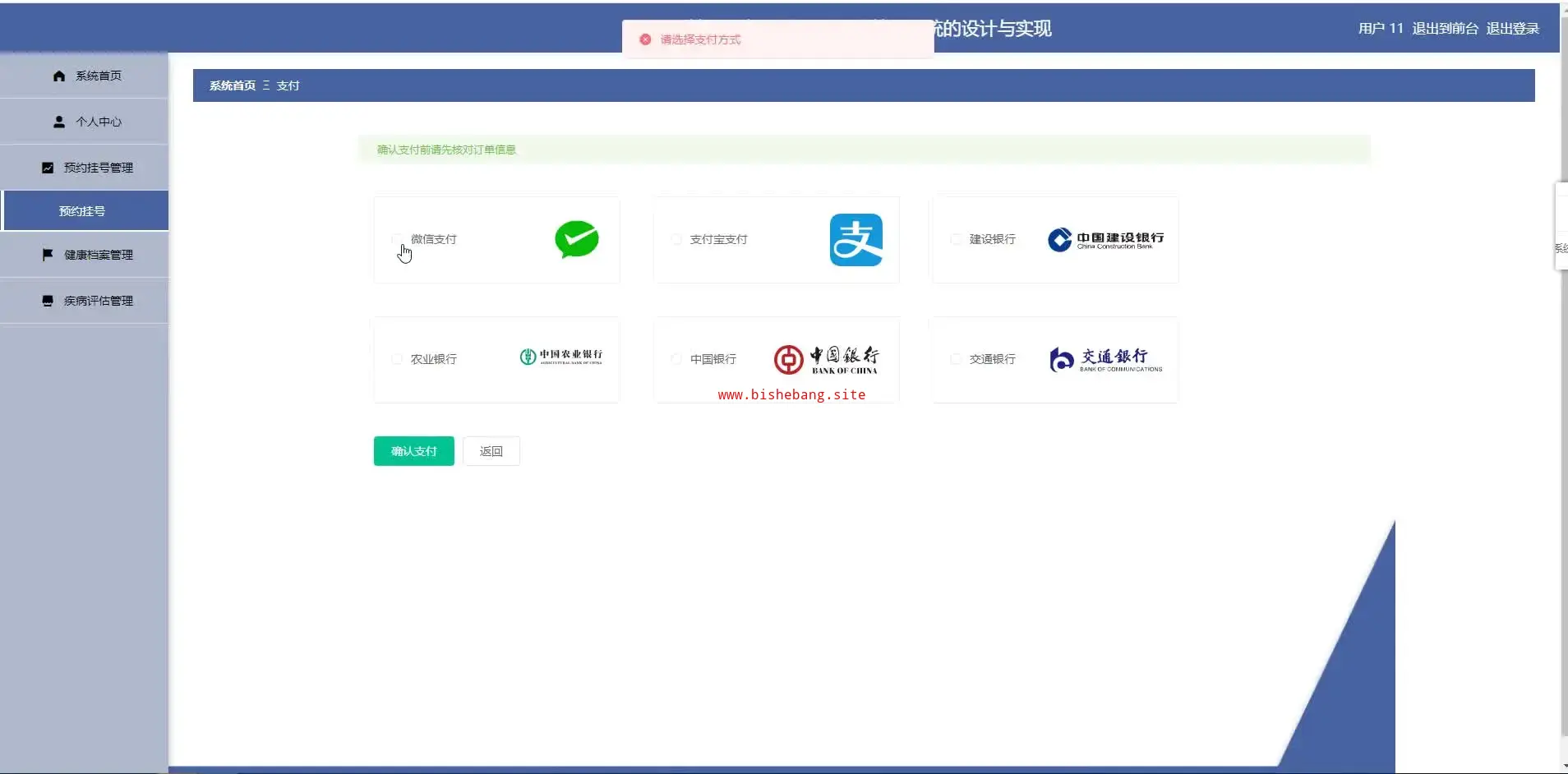Screen dimensions: 1568x774
Task: Click the 确认支付 button
Action: pos(414,451)
